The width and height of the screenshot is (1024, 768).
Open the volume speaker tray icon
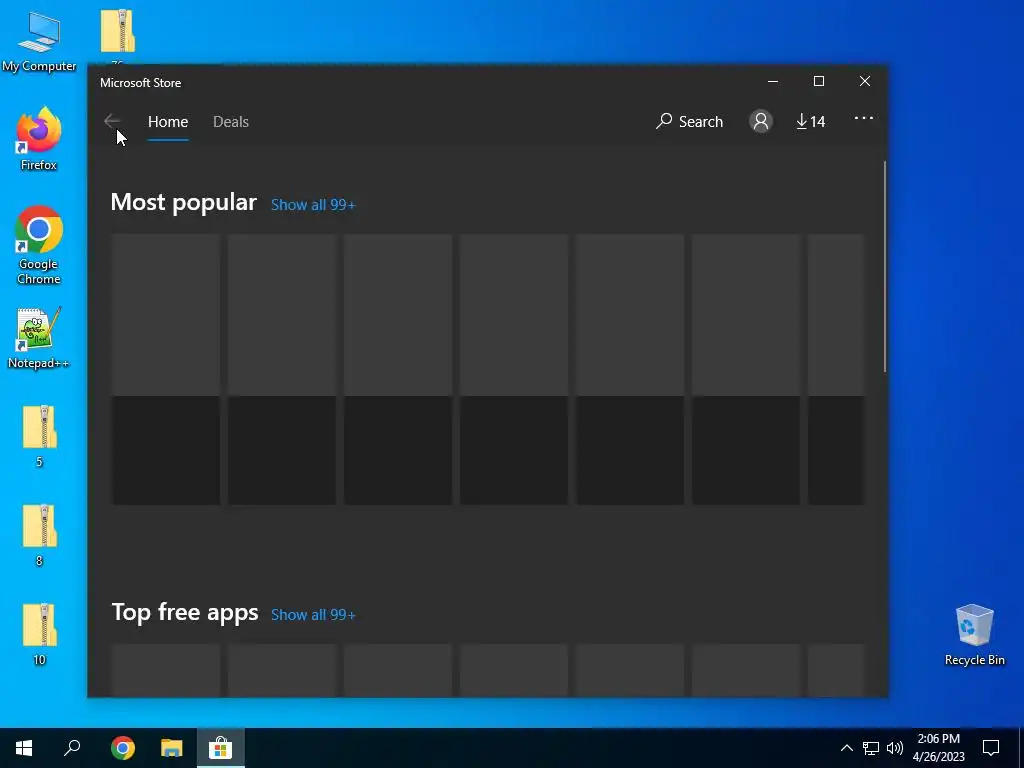[x=895, y=748]
